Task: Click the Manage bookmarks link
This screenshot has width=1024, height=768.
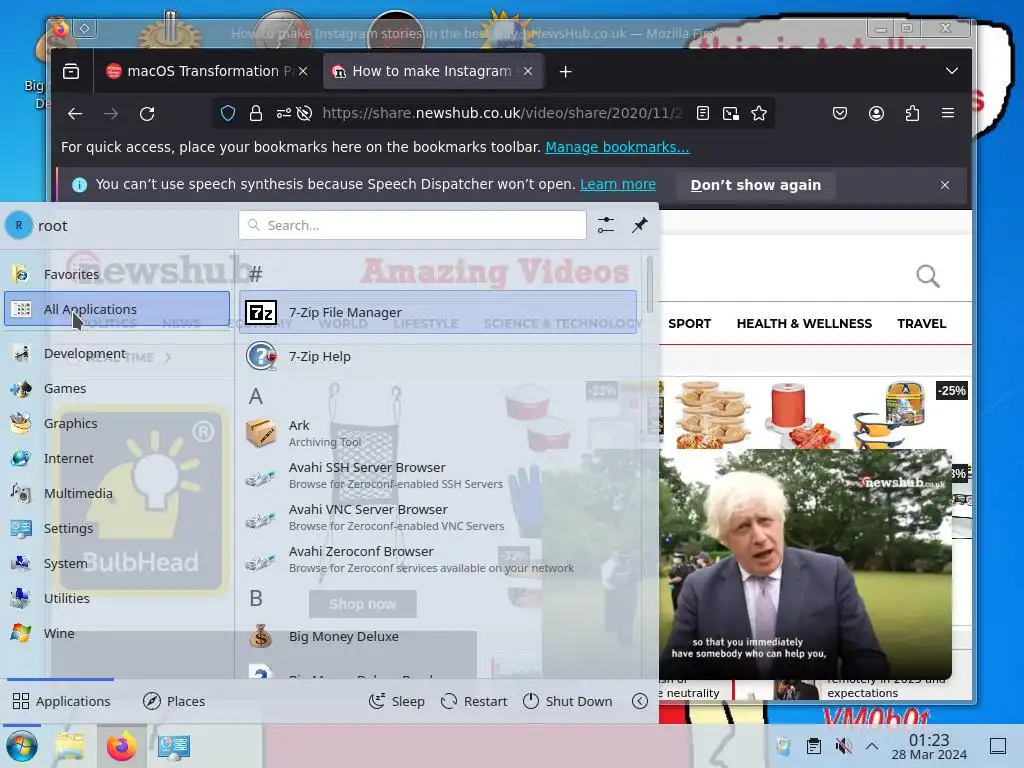Action: point(617,147)
